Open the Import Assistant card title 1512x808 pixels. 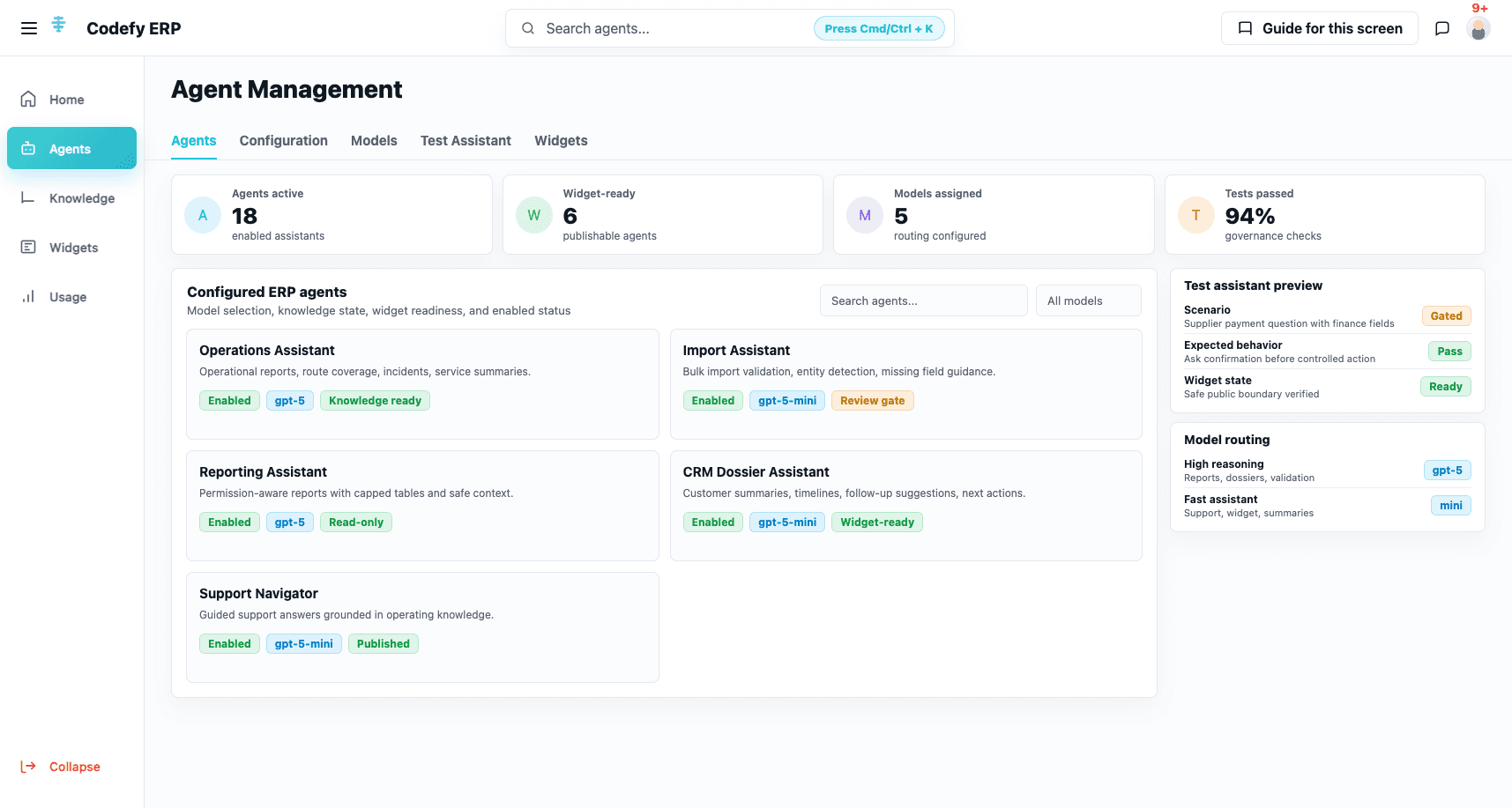(736, 351)
